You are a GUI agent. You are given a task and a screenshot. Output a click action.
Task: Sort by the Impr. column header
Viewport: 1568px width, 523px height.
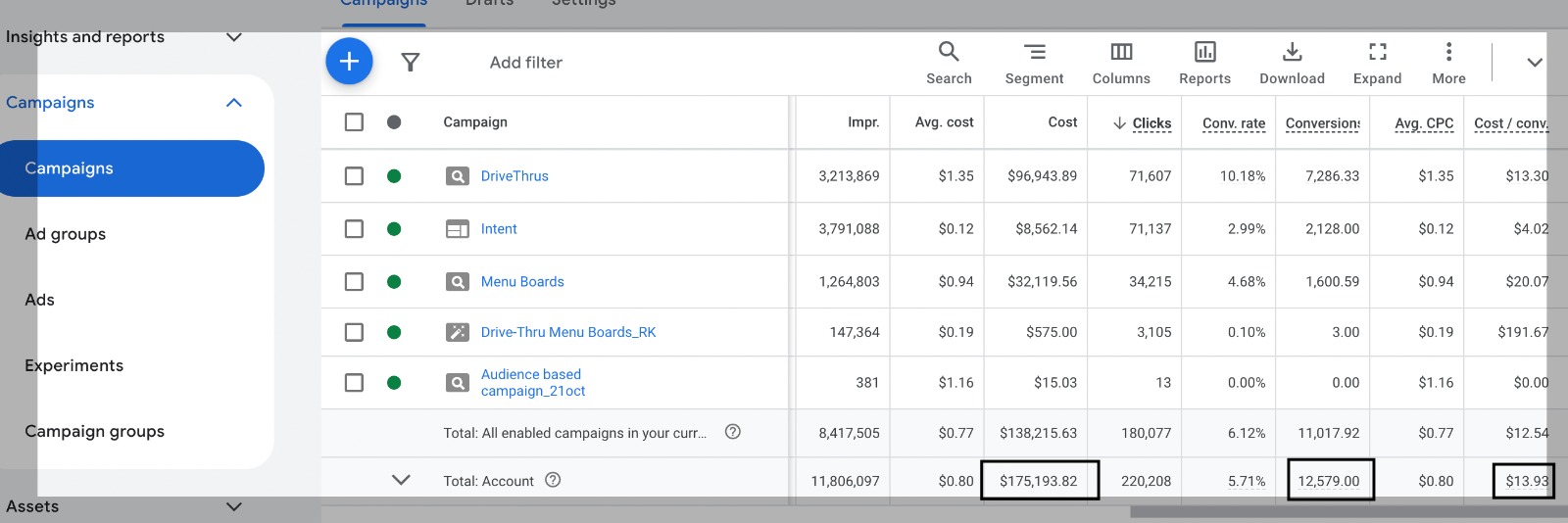(863, 122)
